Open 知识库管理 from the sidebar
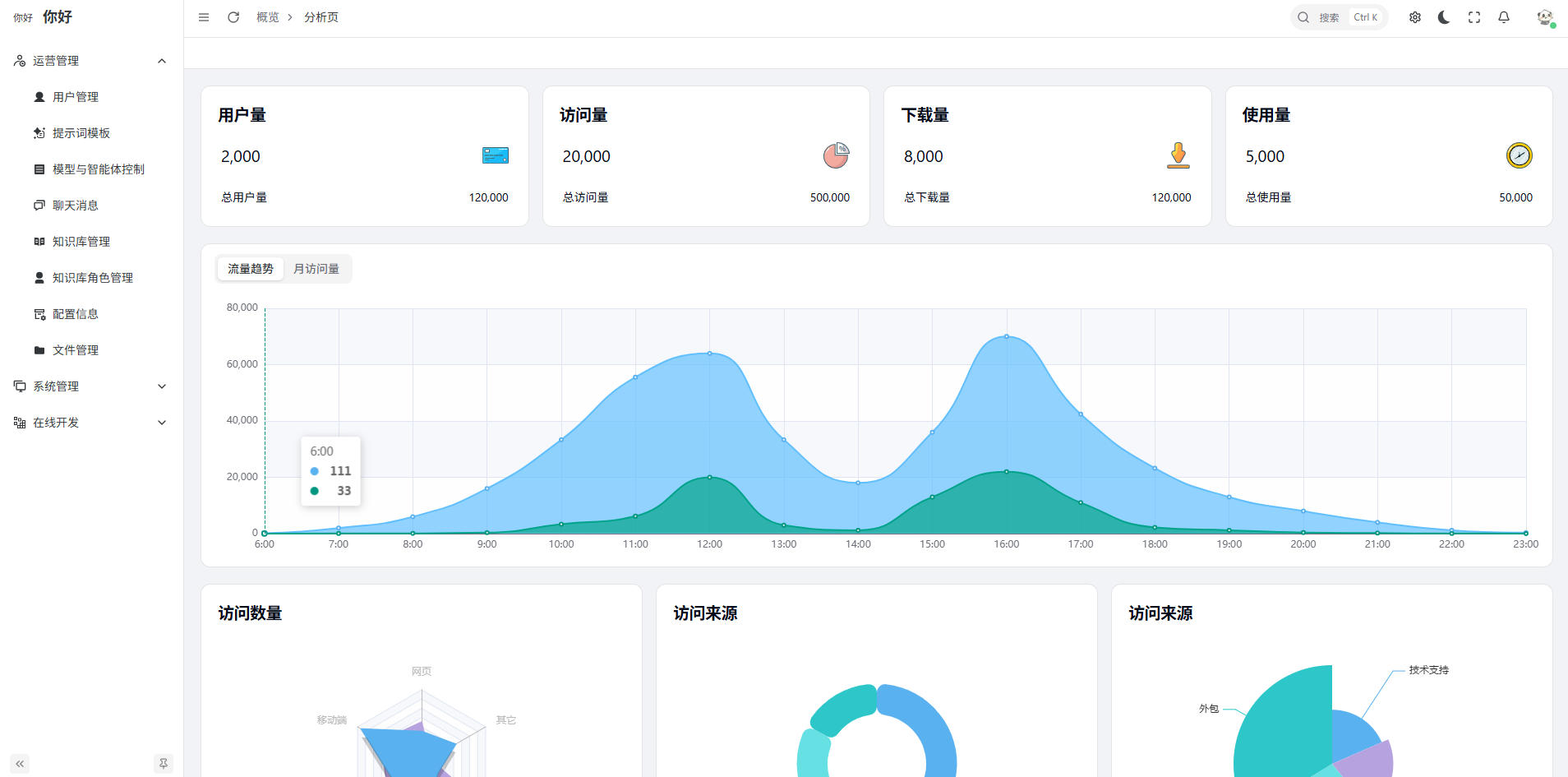Screen dimensions: 1568x777 [81, 242]
